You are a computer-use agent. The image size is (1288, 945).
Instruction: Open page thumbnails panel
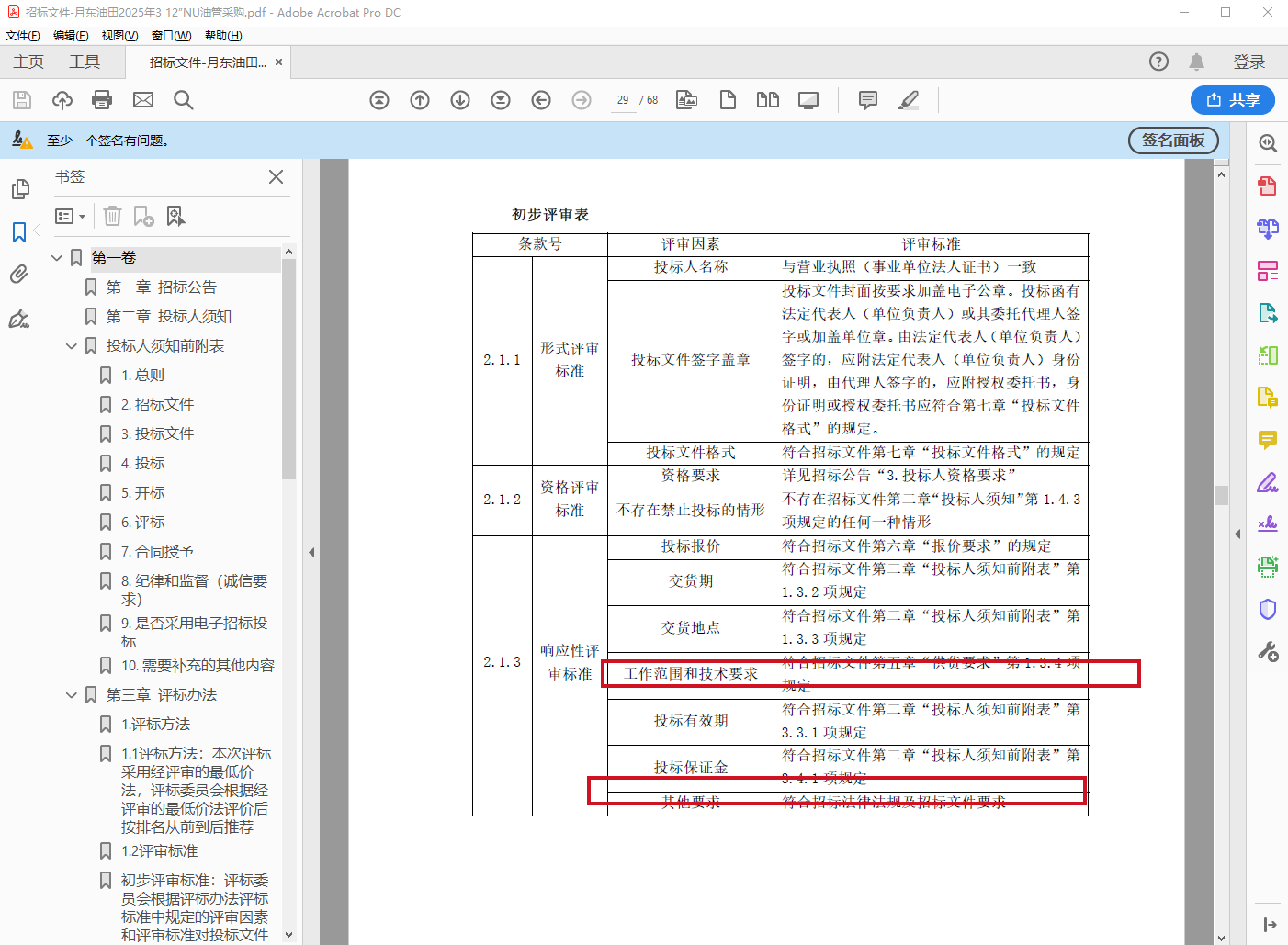(x=19, y=189)
